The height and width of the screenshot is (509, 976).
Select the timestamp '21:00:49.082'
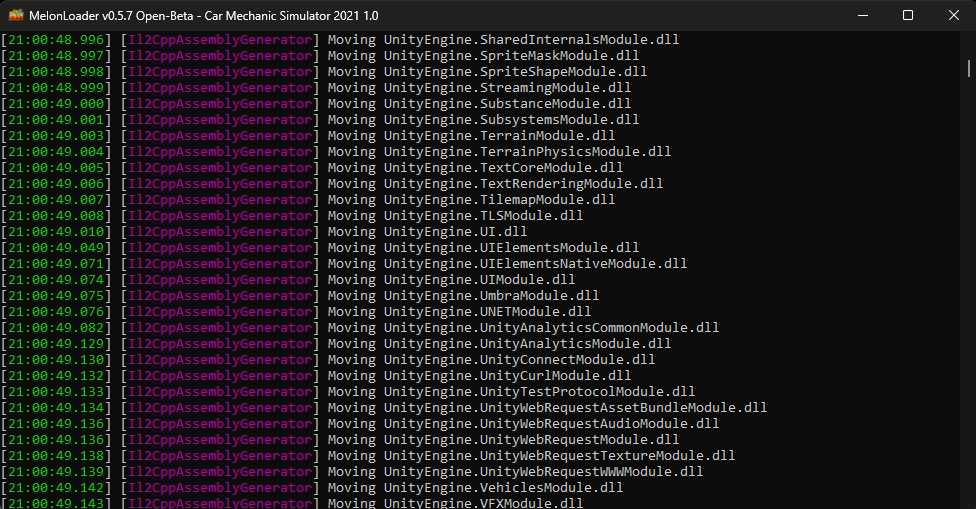point(56,328)
